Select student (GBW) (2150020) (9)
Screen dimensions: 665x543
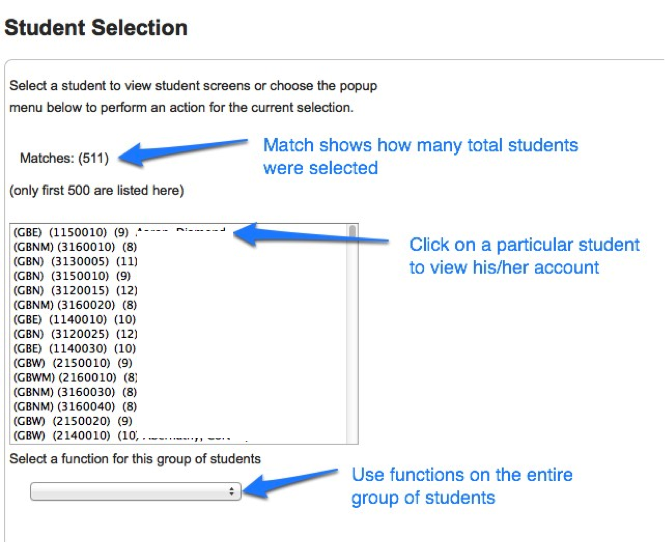75,421
